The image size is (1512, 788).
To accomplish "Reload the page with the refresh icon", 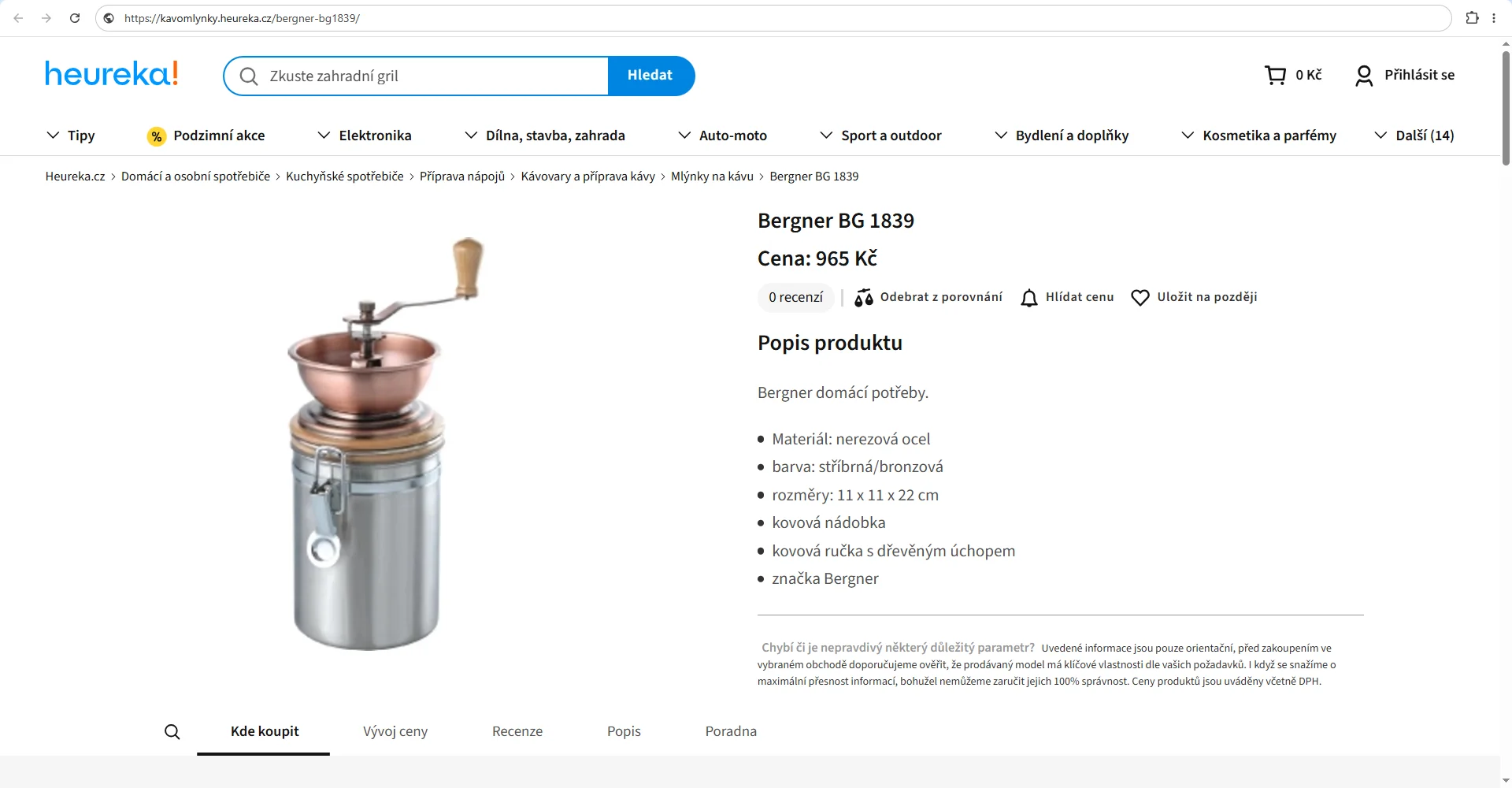I will [x=75, y=18].
